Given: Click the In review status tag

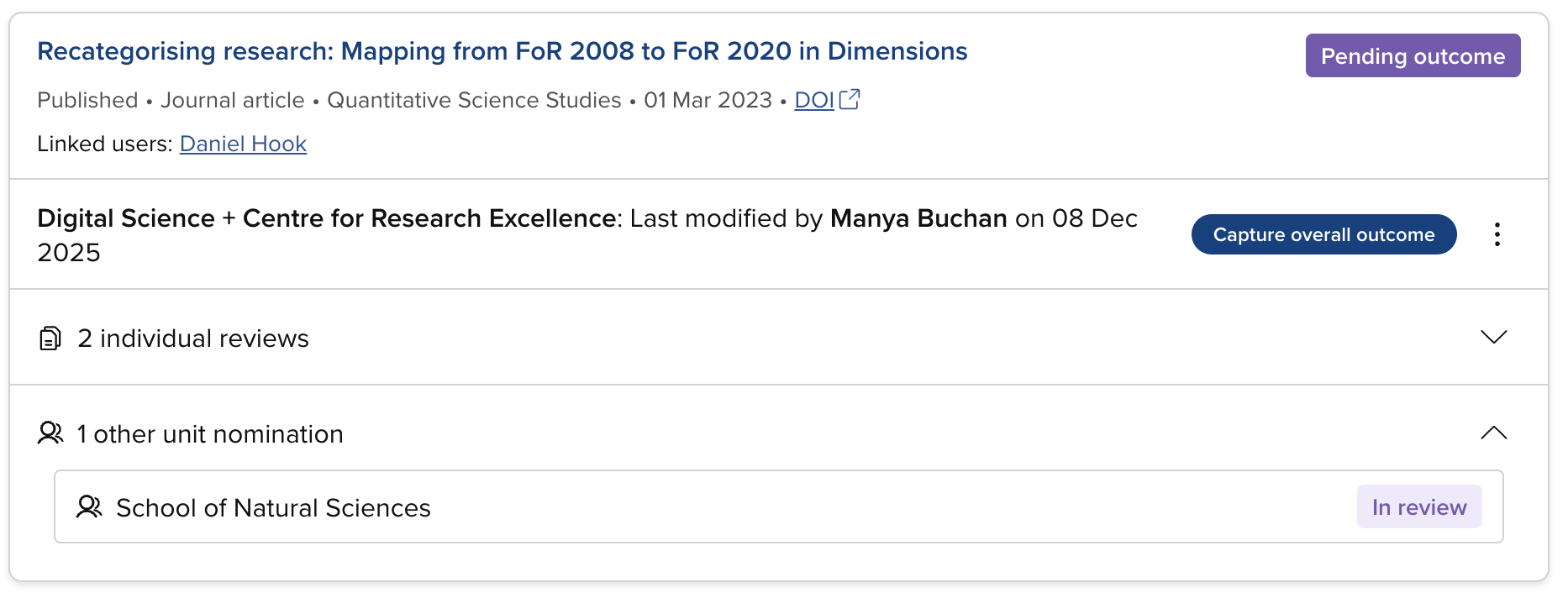Looking at the screenshot, I should click(x=1418, y=507).
